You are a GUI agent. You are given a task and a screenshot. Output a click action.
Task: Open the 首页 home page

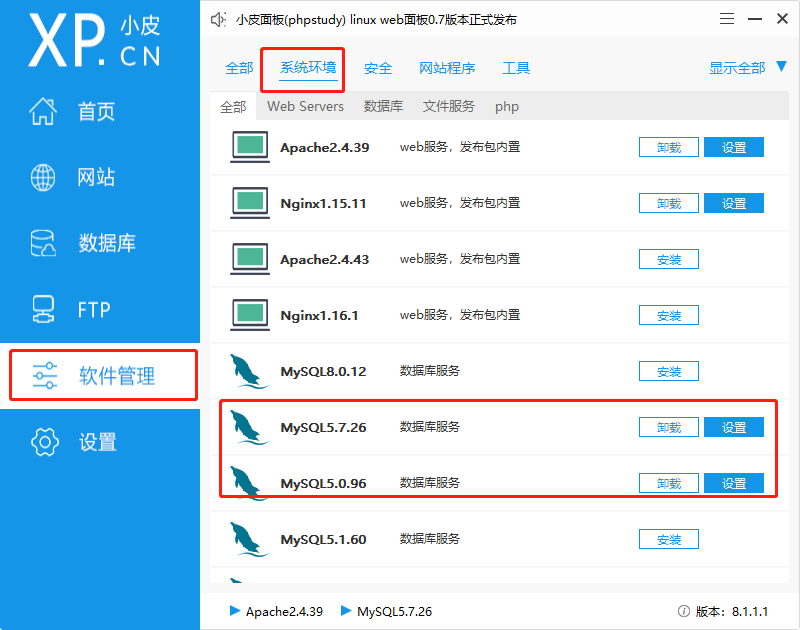click(x=96, y=111)
